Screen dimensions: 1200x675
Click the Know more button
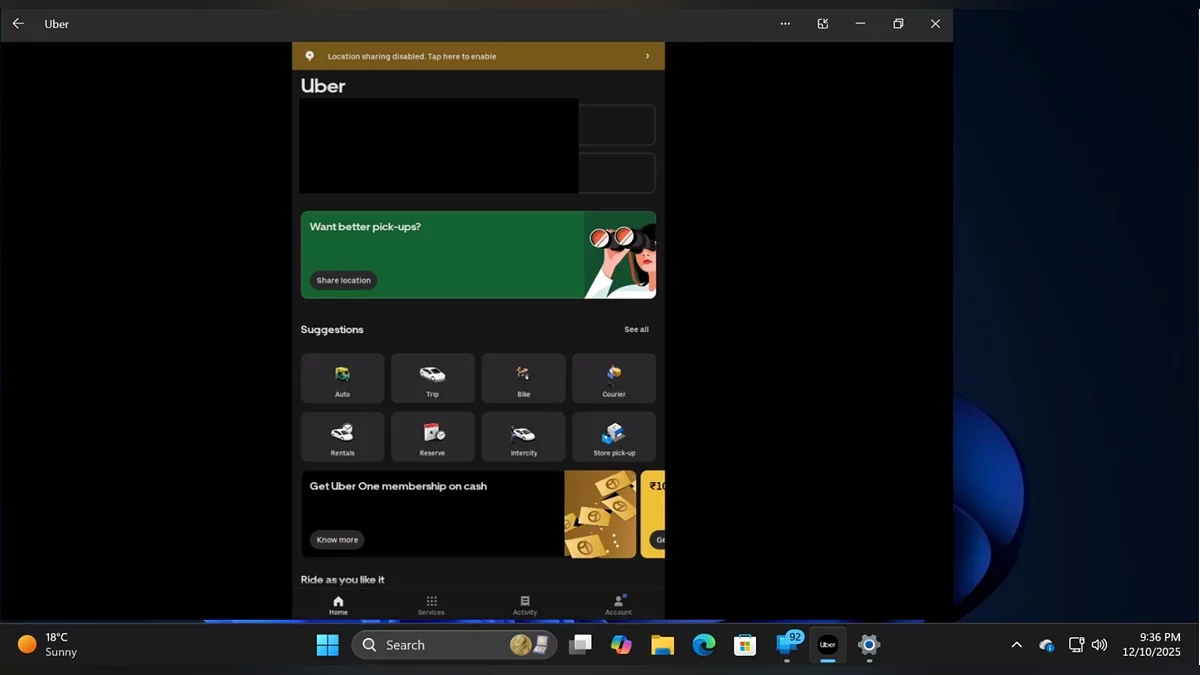point(337,540)
